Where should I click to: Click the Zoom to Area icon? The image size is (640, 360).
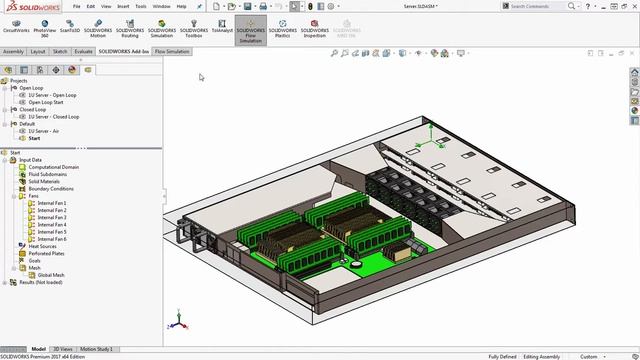click(345, 53)
